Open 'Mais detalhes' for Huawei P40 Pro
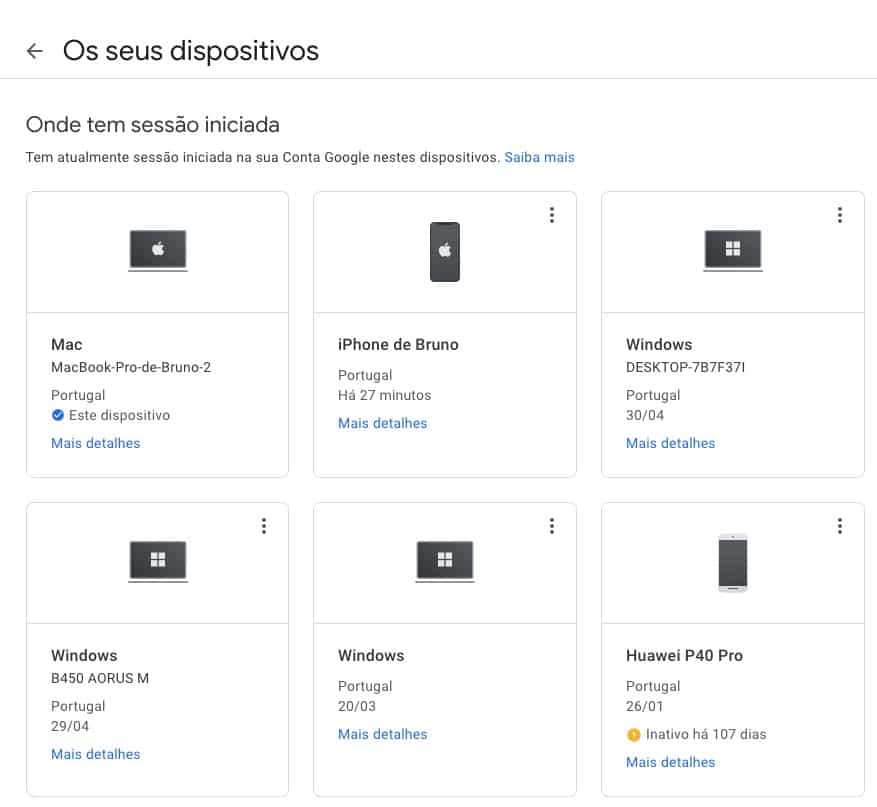Image resolution: width=877 pixels, height=807 pixels. (671, 762)
